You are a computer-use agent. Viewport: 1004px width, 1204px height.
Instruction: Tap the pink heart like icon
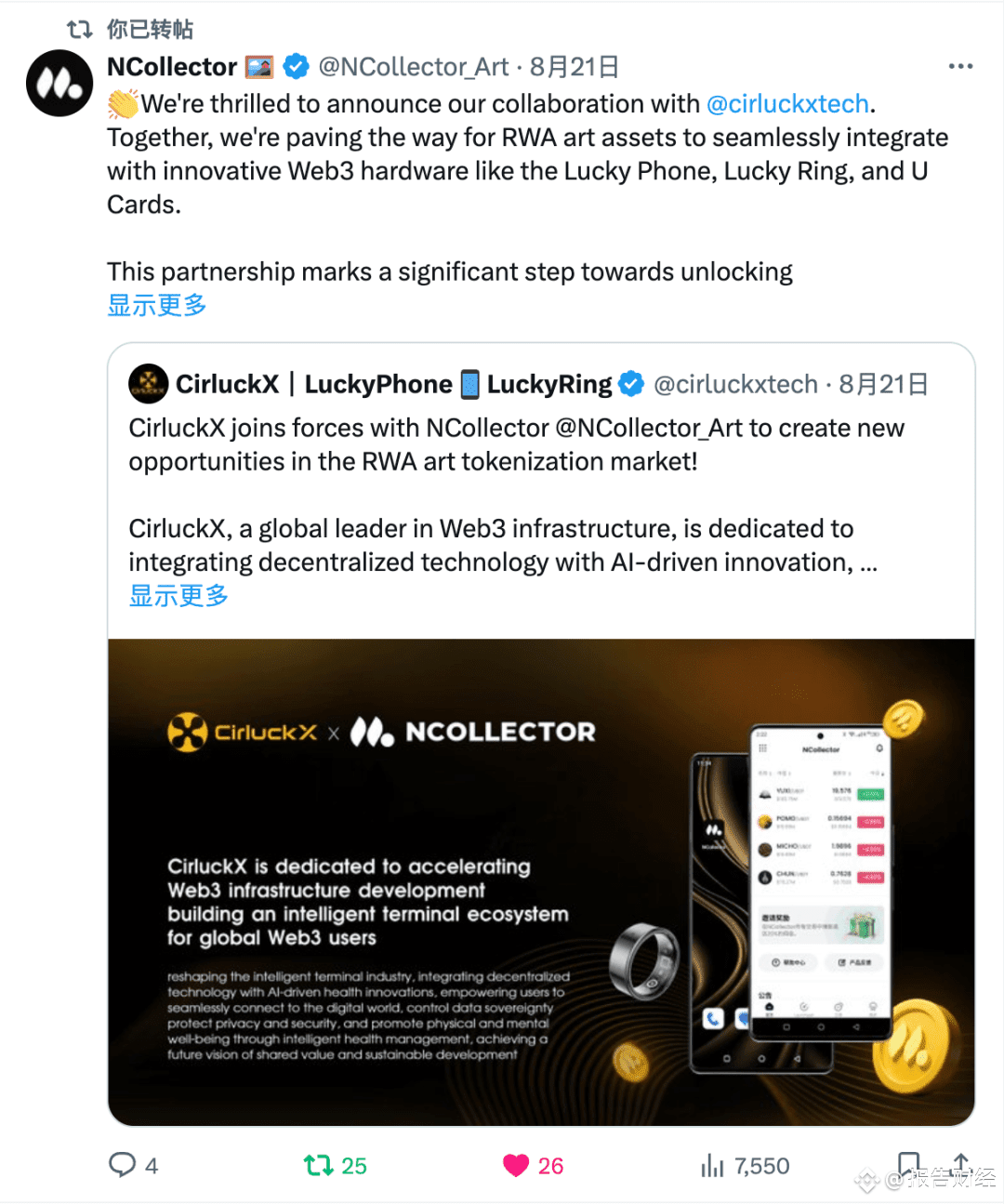click(516, 1166)
